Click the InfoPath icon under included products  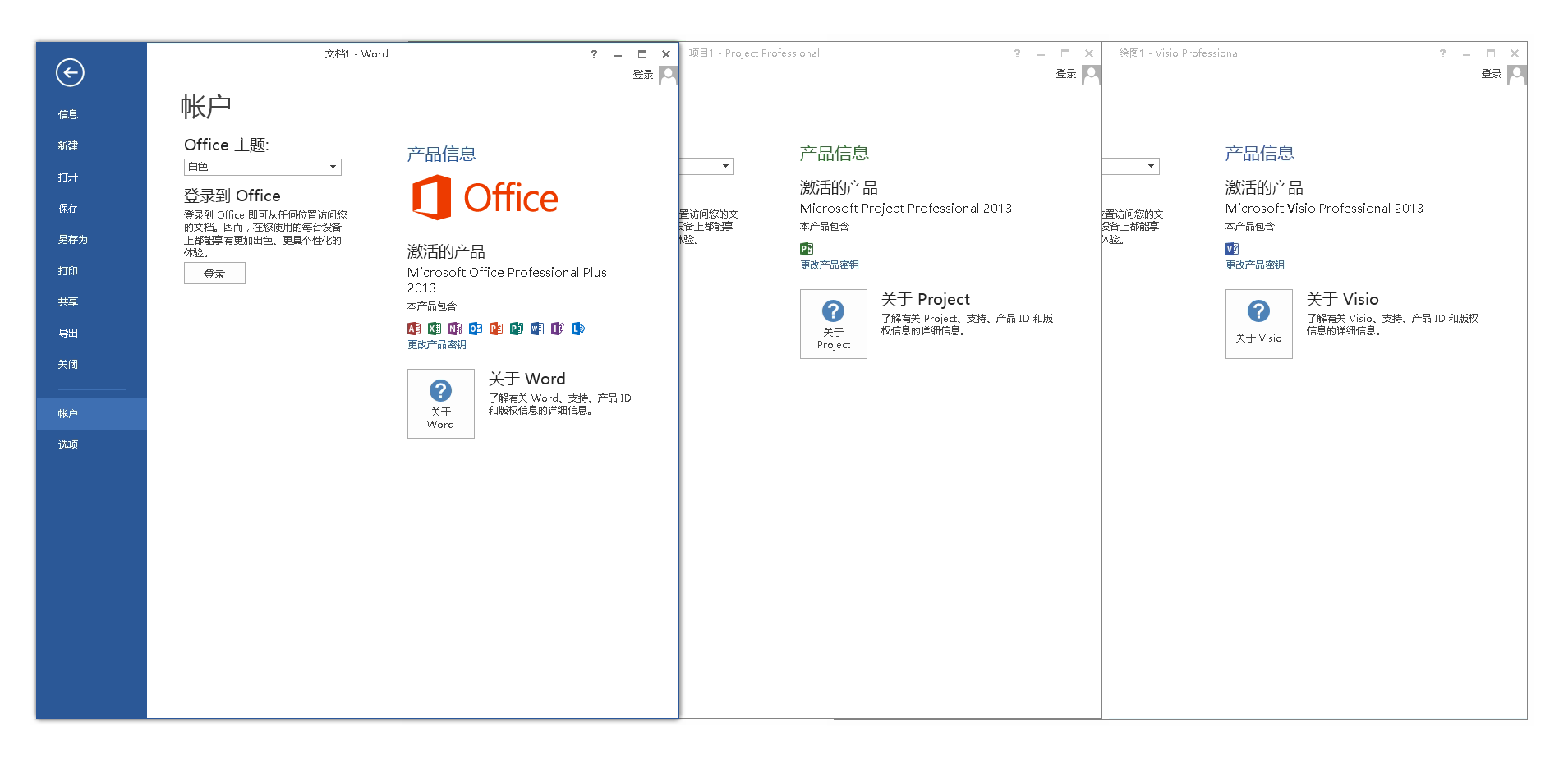coord(558,329)
